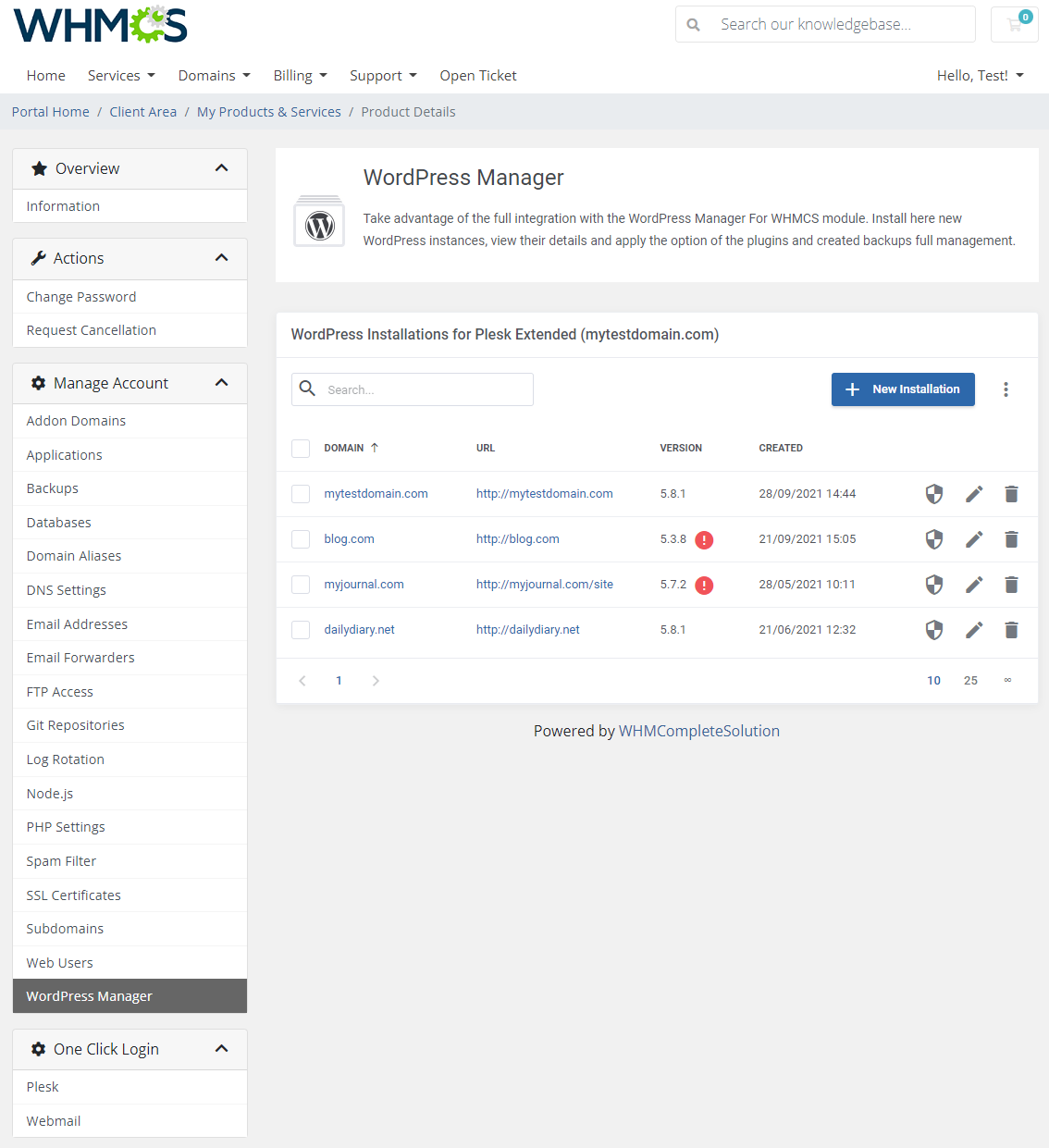
Task: Select WordPress Manager in sidebar
Action: 130,996
